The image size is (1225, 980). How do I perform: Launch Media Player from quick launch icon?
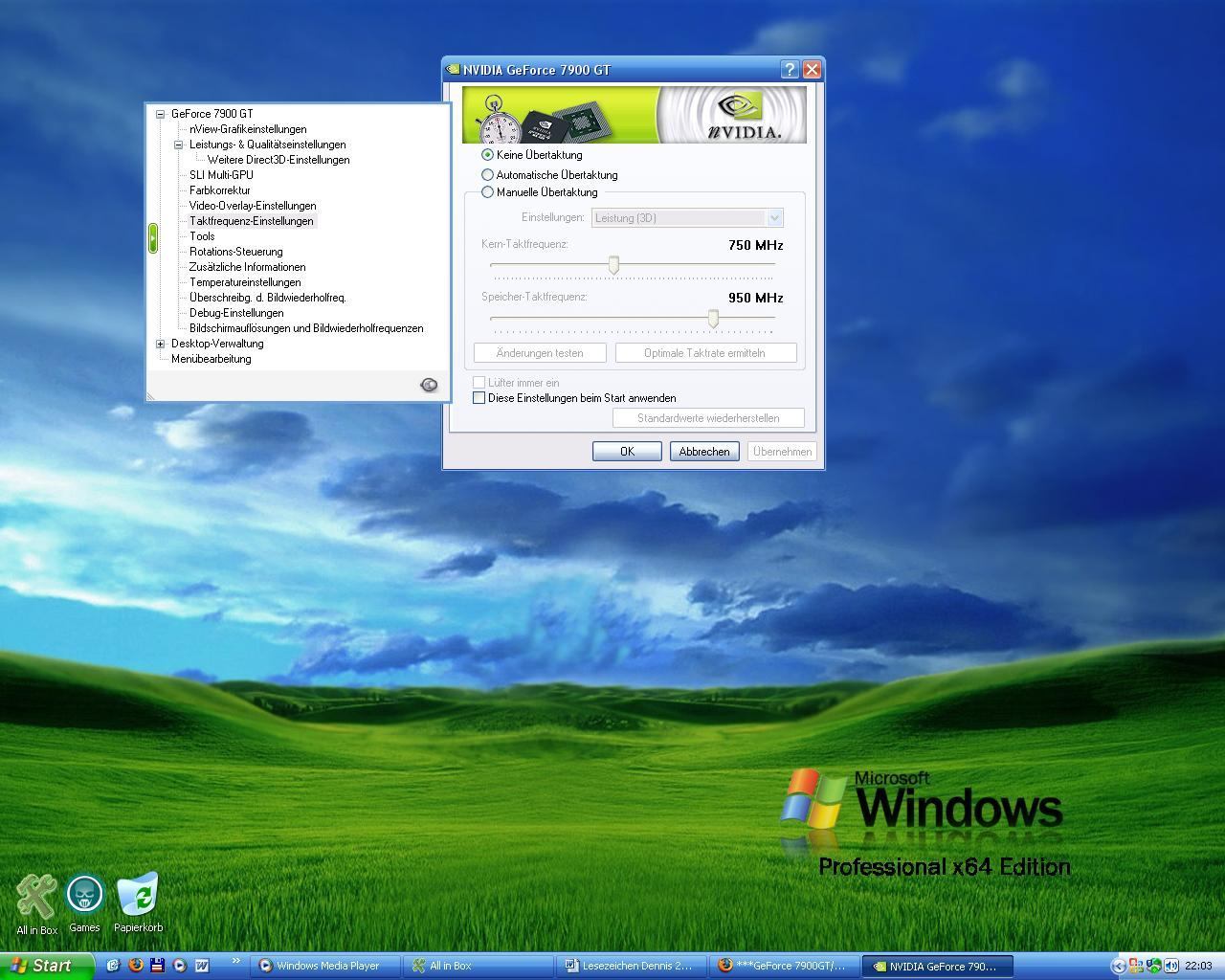[x=179, y=966]
